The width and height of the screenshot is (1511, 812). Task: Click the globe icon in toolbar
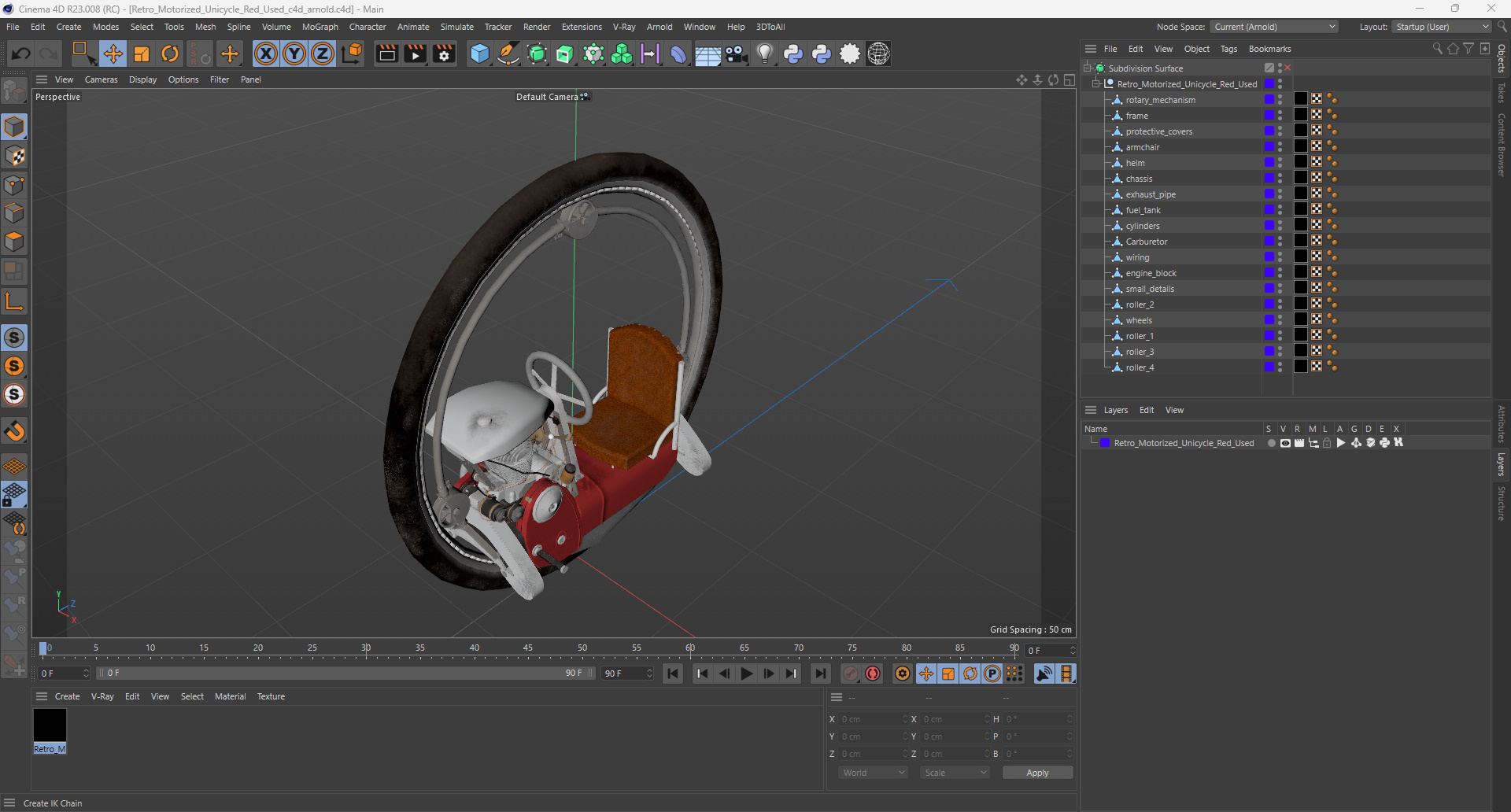(878, 54)
